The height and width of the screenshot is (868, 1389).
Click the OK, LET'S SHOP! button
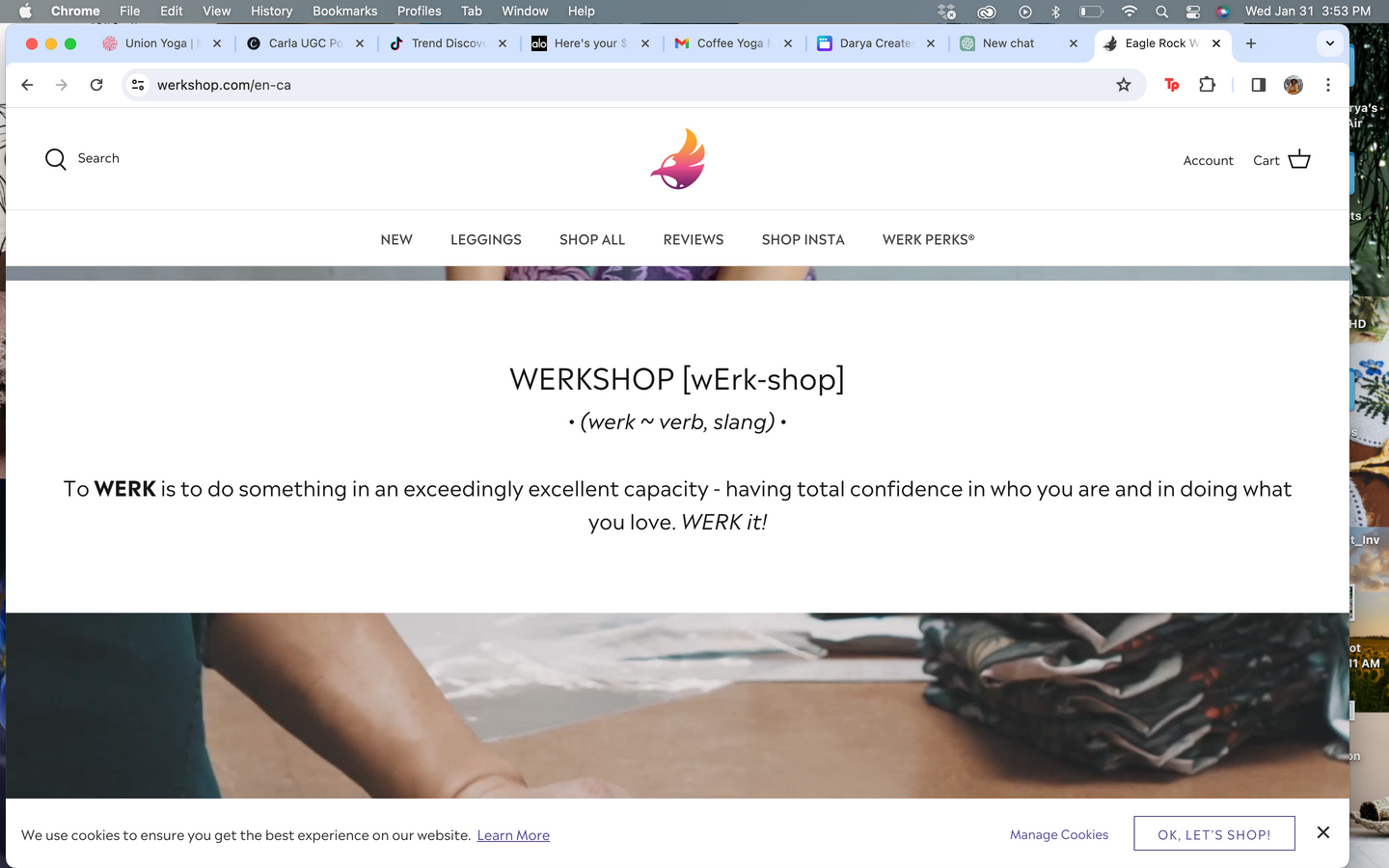[x=1214, y=834]
